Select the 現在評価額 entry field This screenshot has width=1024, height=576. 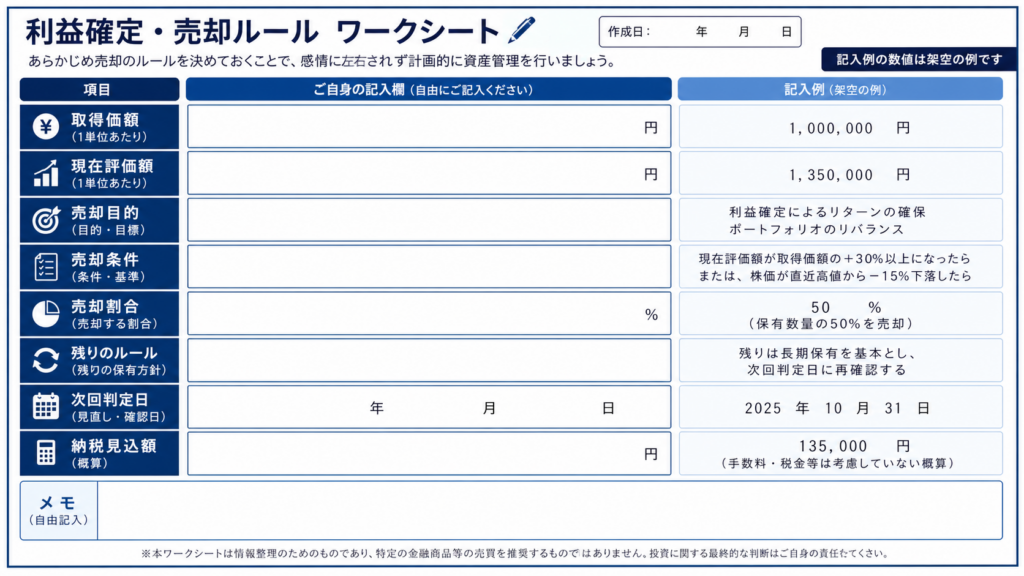tap(429, 174)
